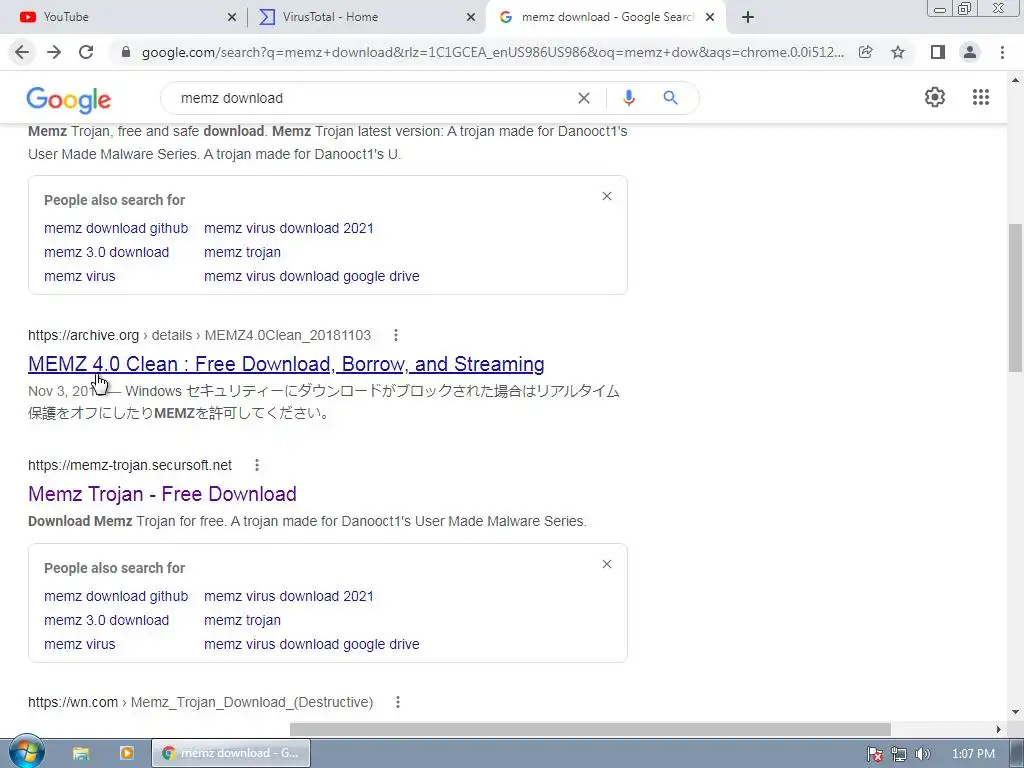Click the archive.org result URL text

pos(199,335)
